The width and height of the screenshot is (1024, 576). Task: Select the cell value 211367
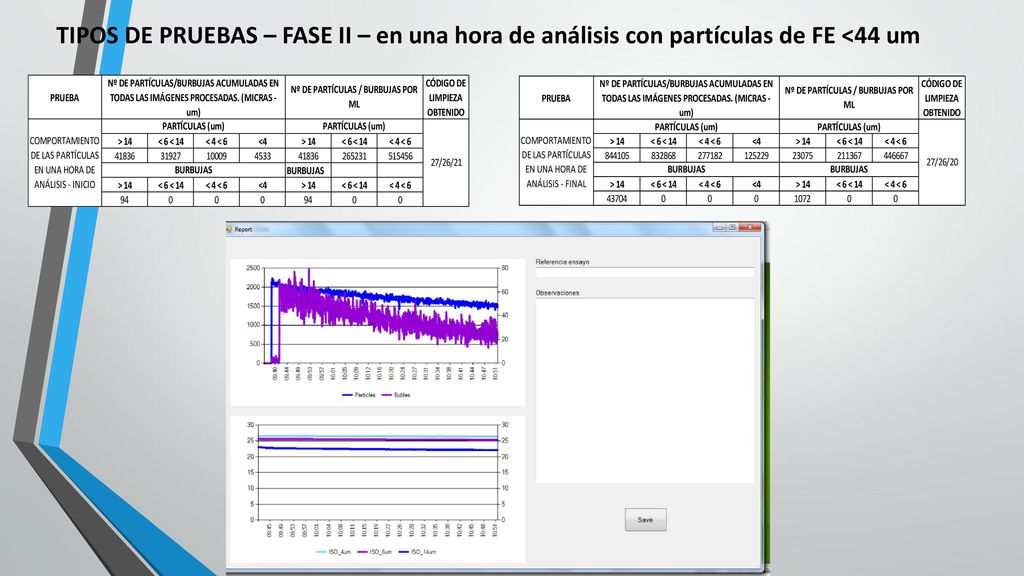click(x=849, y=155)
